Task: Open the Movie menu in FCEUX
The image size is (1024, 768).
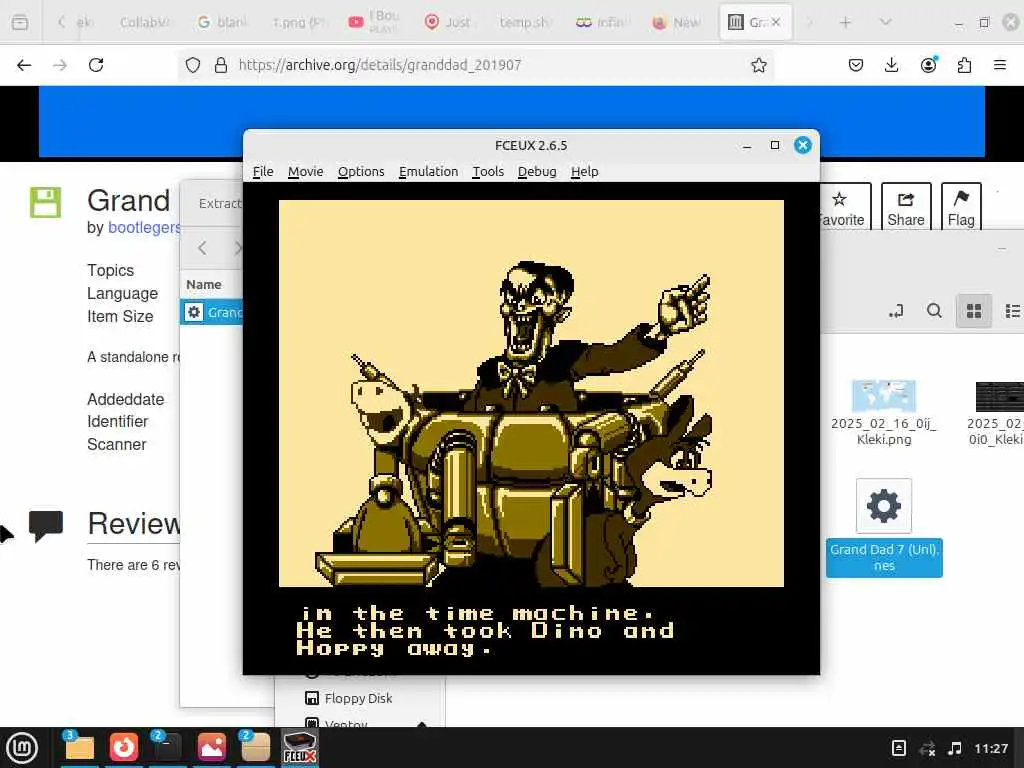Action: coord(306,172)
